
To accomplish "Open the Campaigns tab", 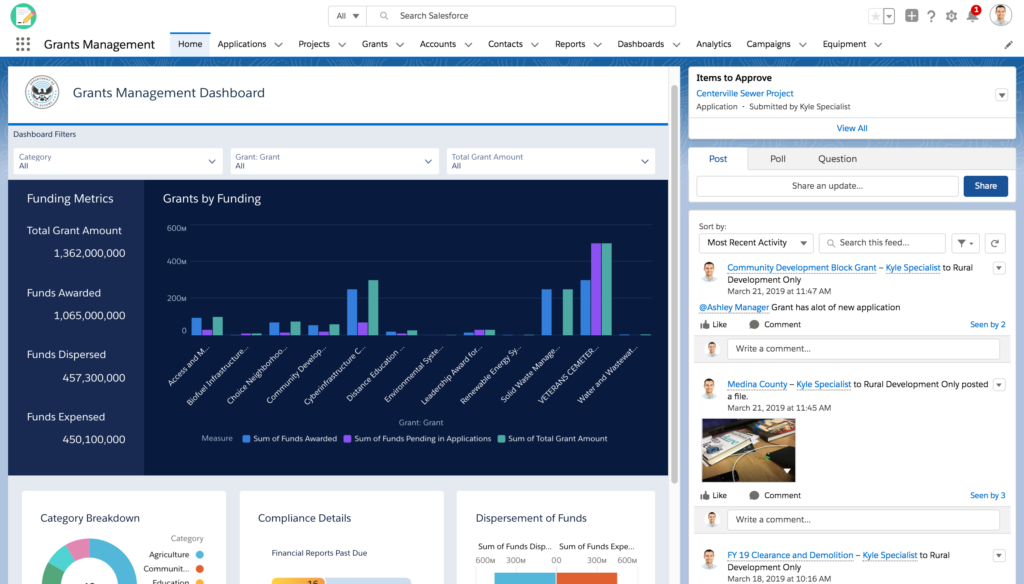I will 768,44.
